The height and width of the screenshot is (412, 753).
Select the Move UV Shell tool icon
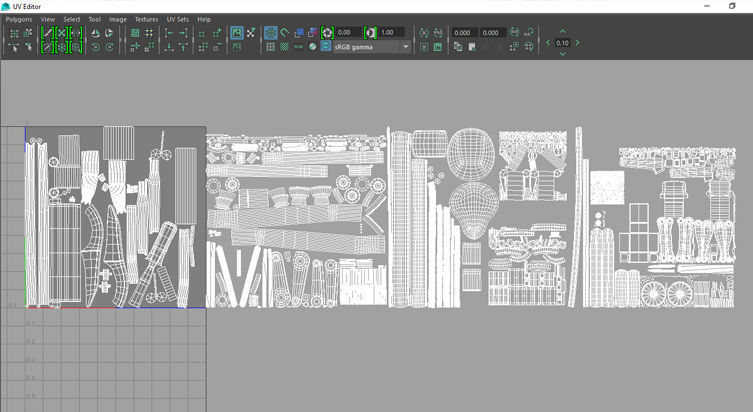click(x=28, y=33)
